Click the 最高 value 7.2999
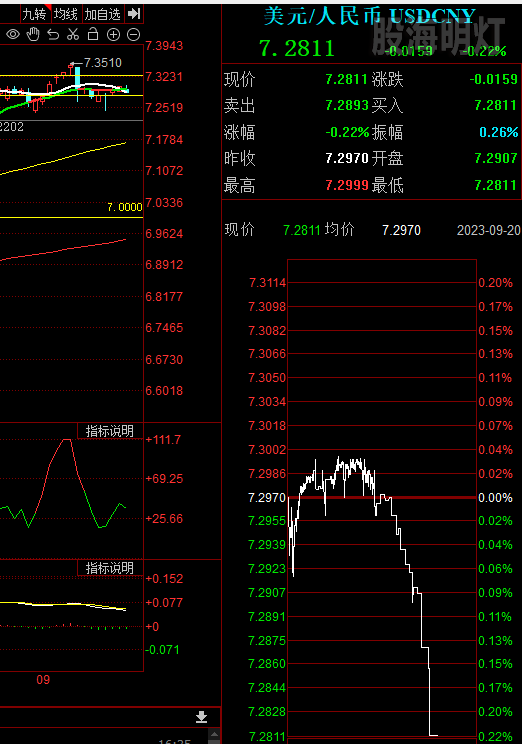522x744 pixels. point(347,185)
